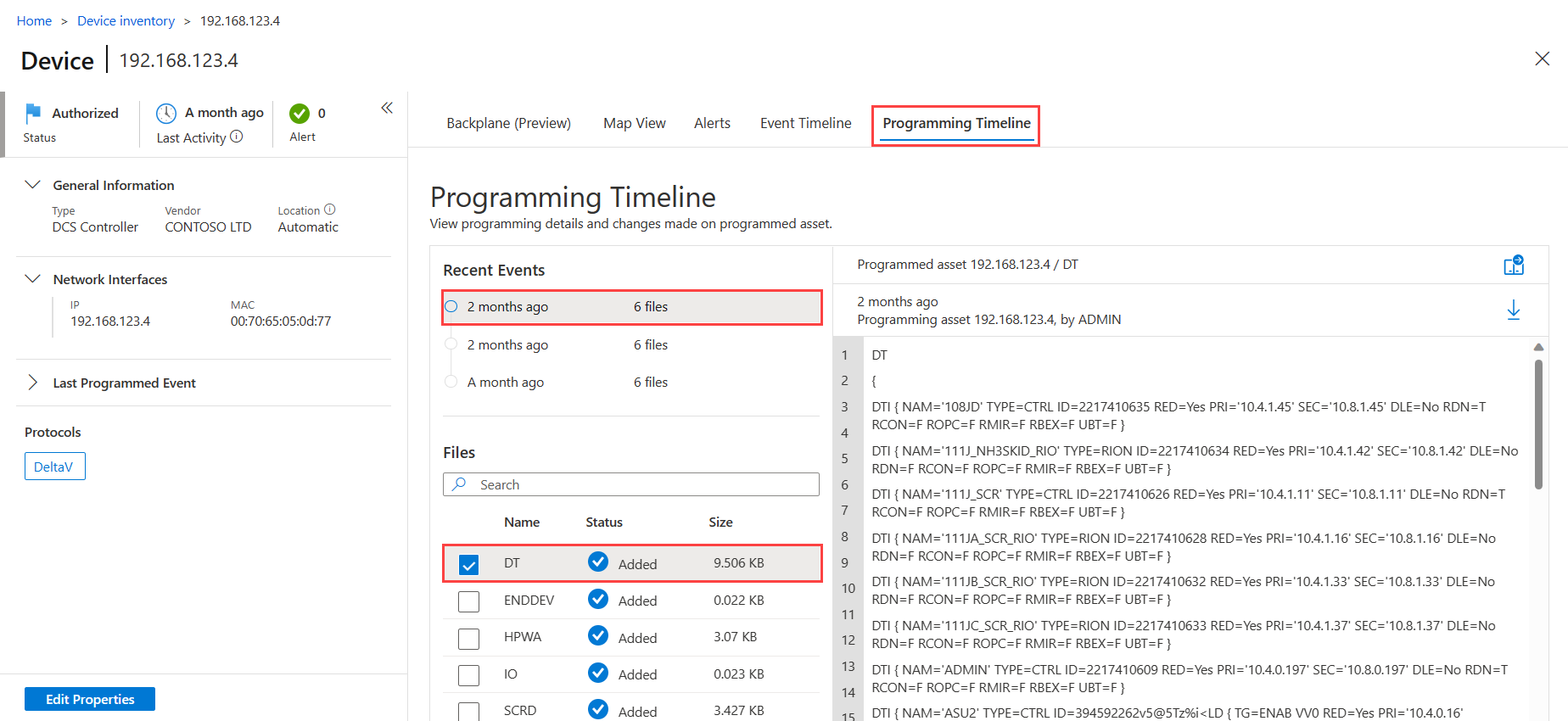Screen dimensions: 1568x721
Task: Open Device inventory breadcrumb link
Action: [x=126, y=20]
